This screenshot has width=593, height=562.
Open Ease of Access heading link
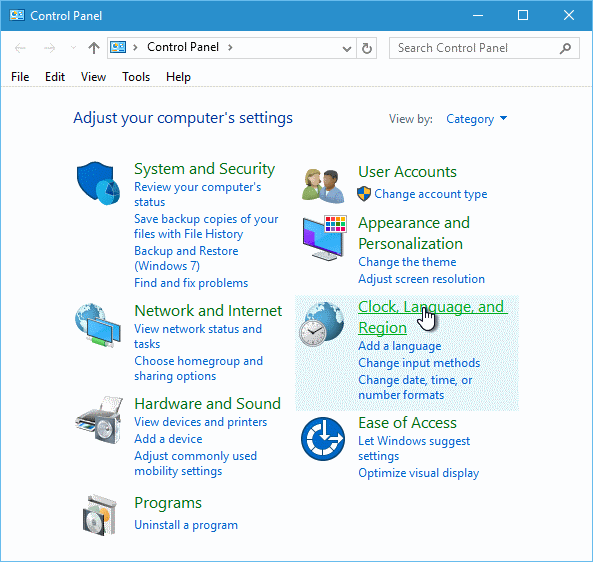click(x=407, y=422)
